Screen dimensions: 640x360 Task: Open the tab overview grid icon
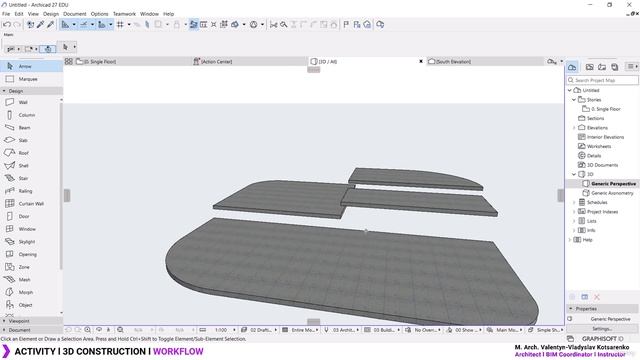point(69,62)
